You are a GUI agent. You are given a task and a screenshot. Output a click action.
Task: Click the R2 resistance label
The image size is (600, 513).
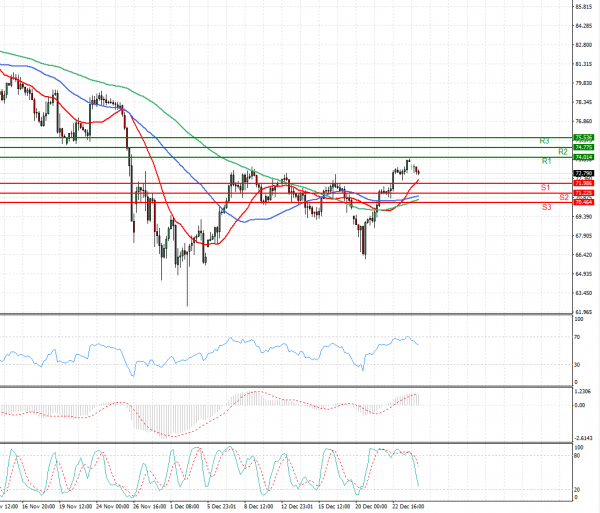(x=562, y=152)
